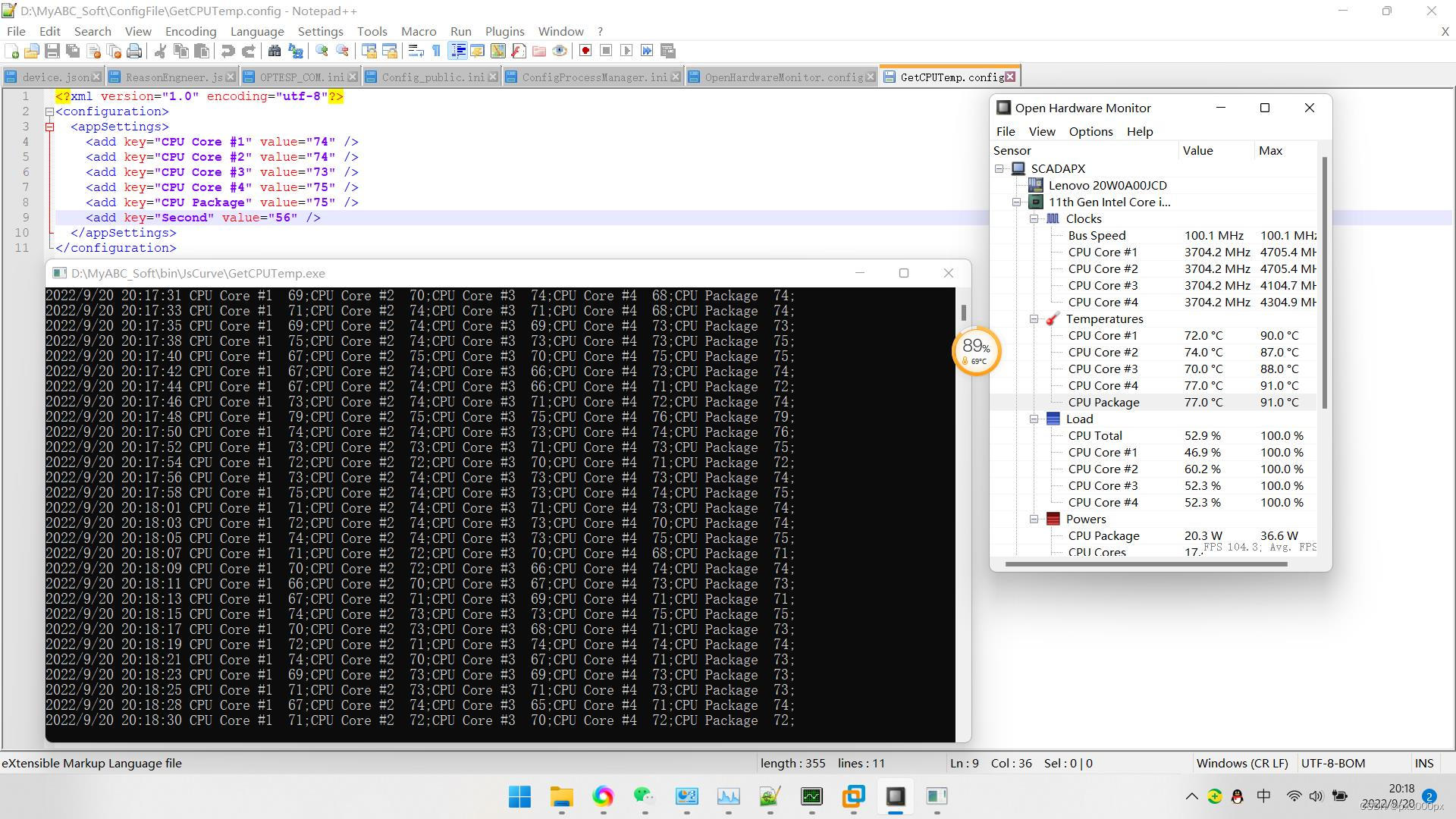Viewport: 1456px width, 819px height.
Task: Click the Copy toolbar icon
Action: coord(180,52)
